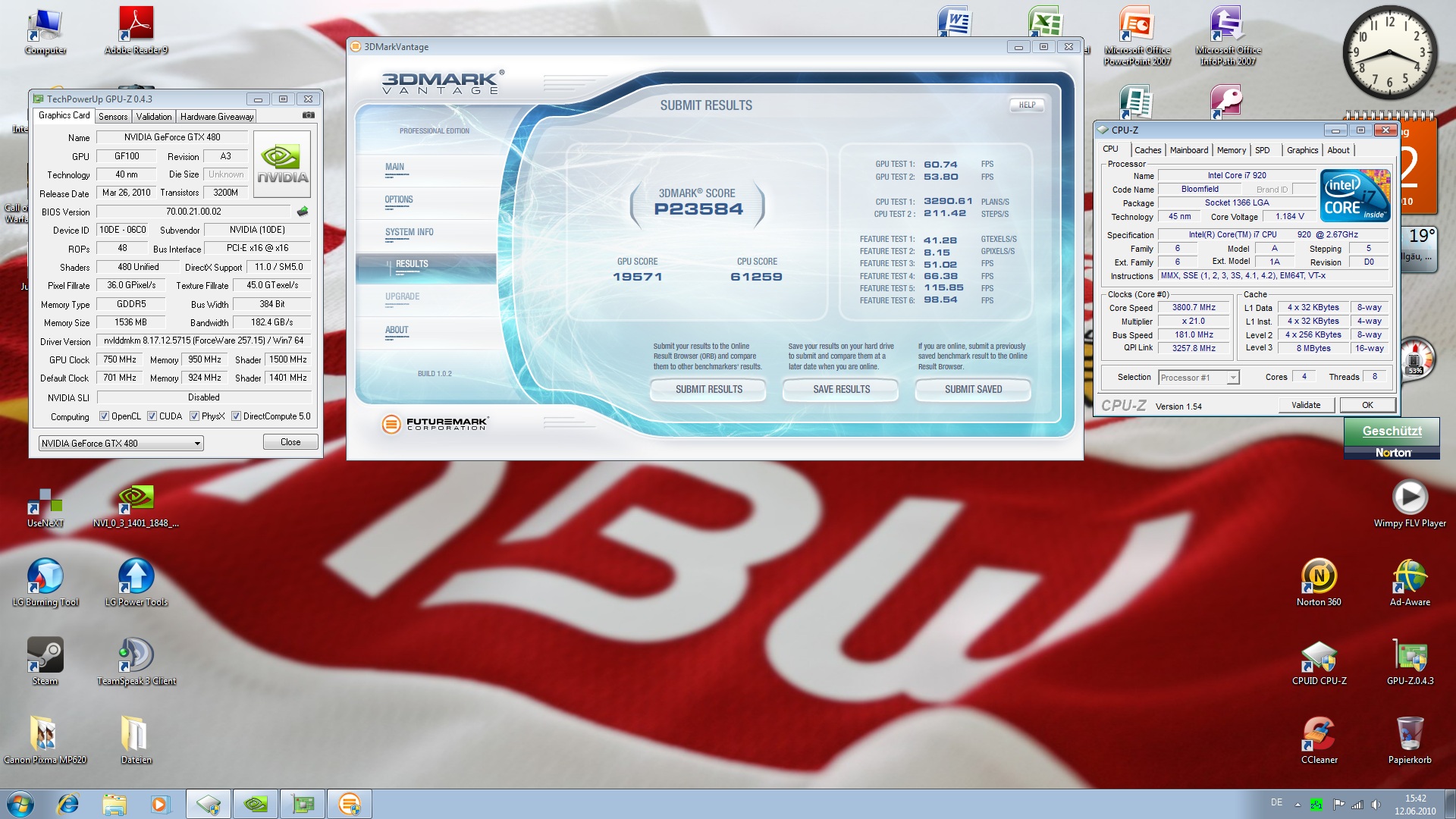The image size is (1456, 819).
Task: Launch LG Burning Tool
Action: 45,582
